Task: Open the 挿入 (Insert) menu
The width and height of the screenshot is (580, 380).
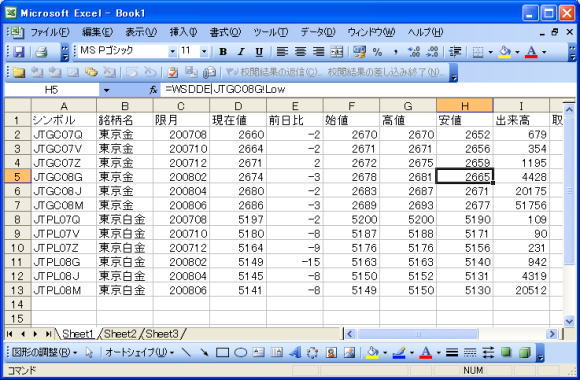Action: click(183, 32)
